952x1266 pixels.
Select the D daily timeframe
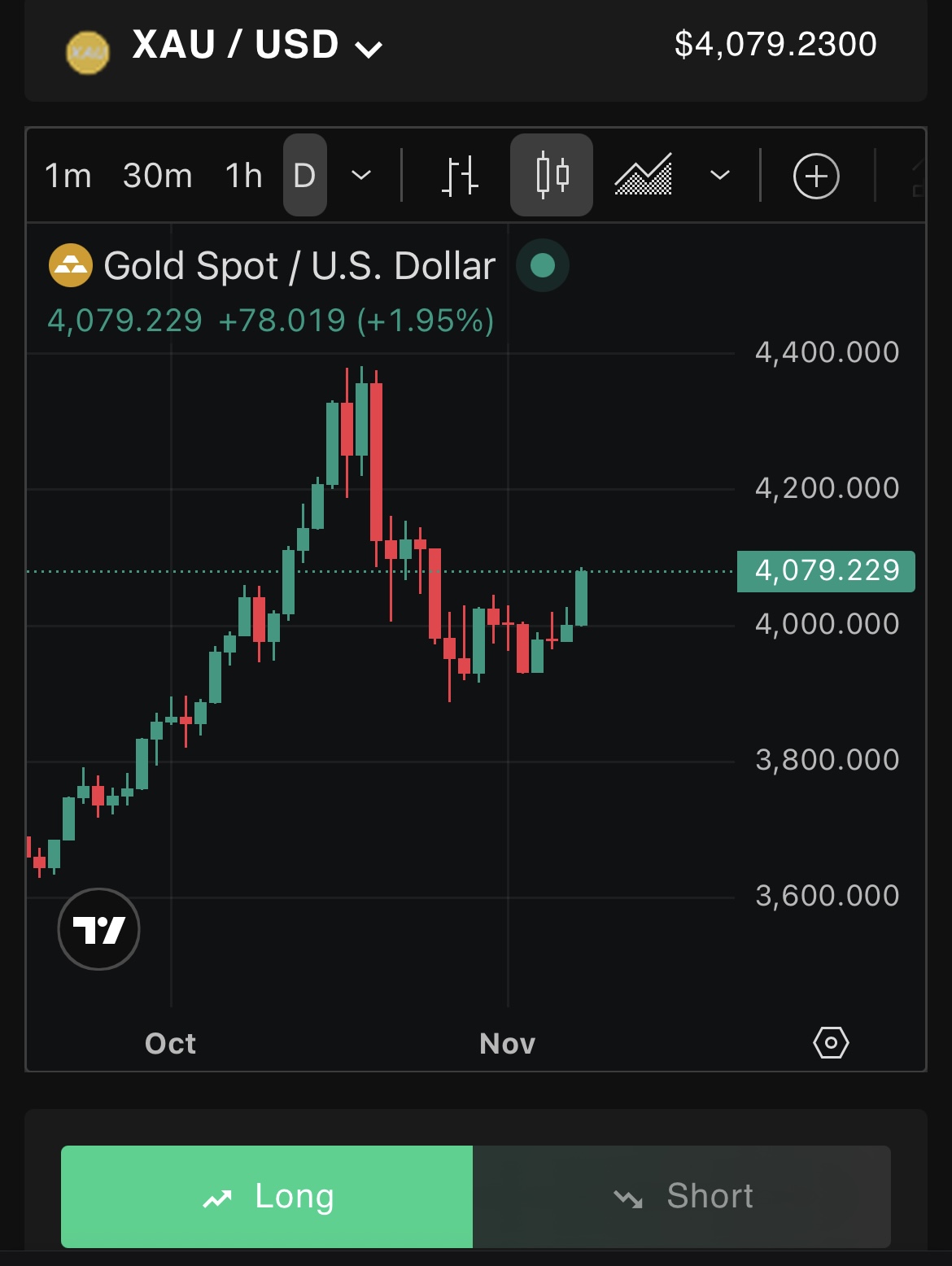point(304,176)
